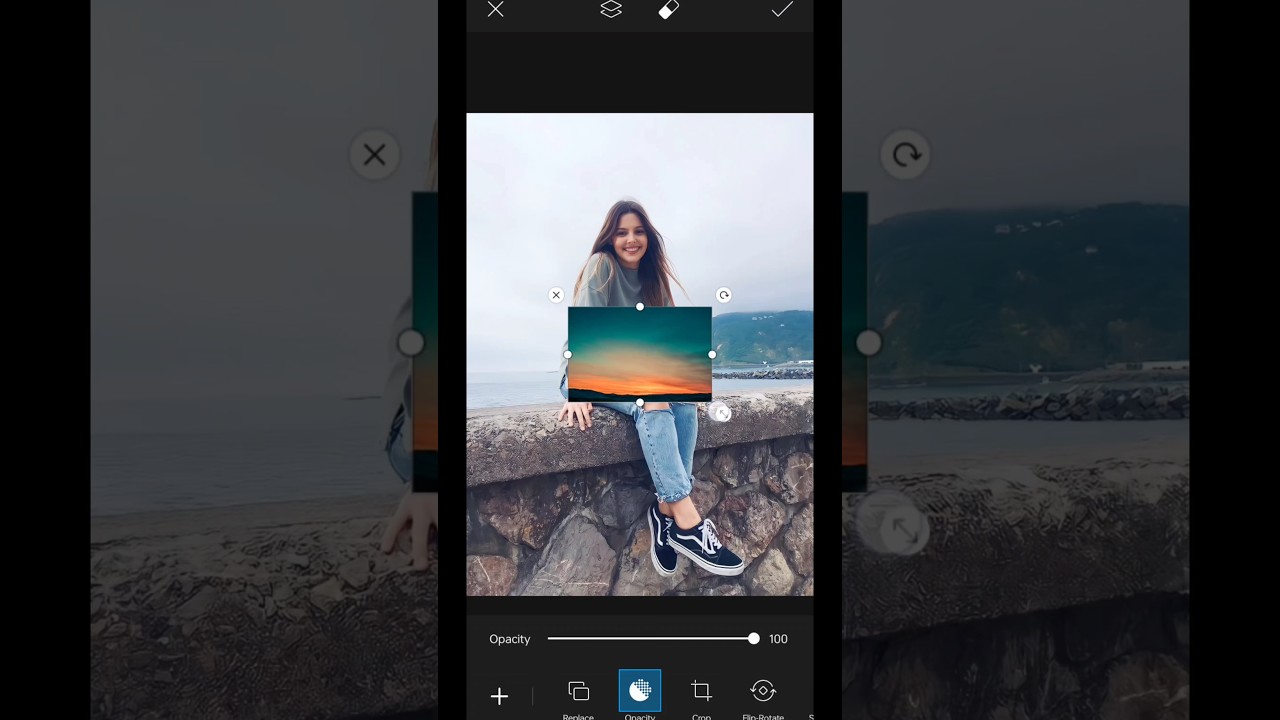Add a new item with plus icon

(x=499, y=696)
